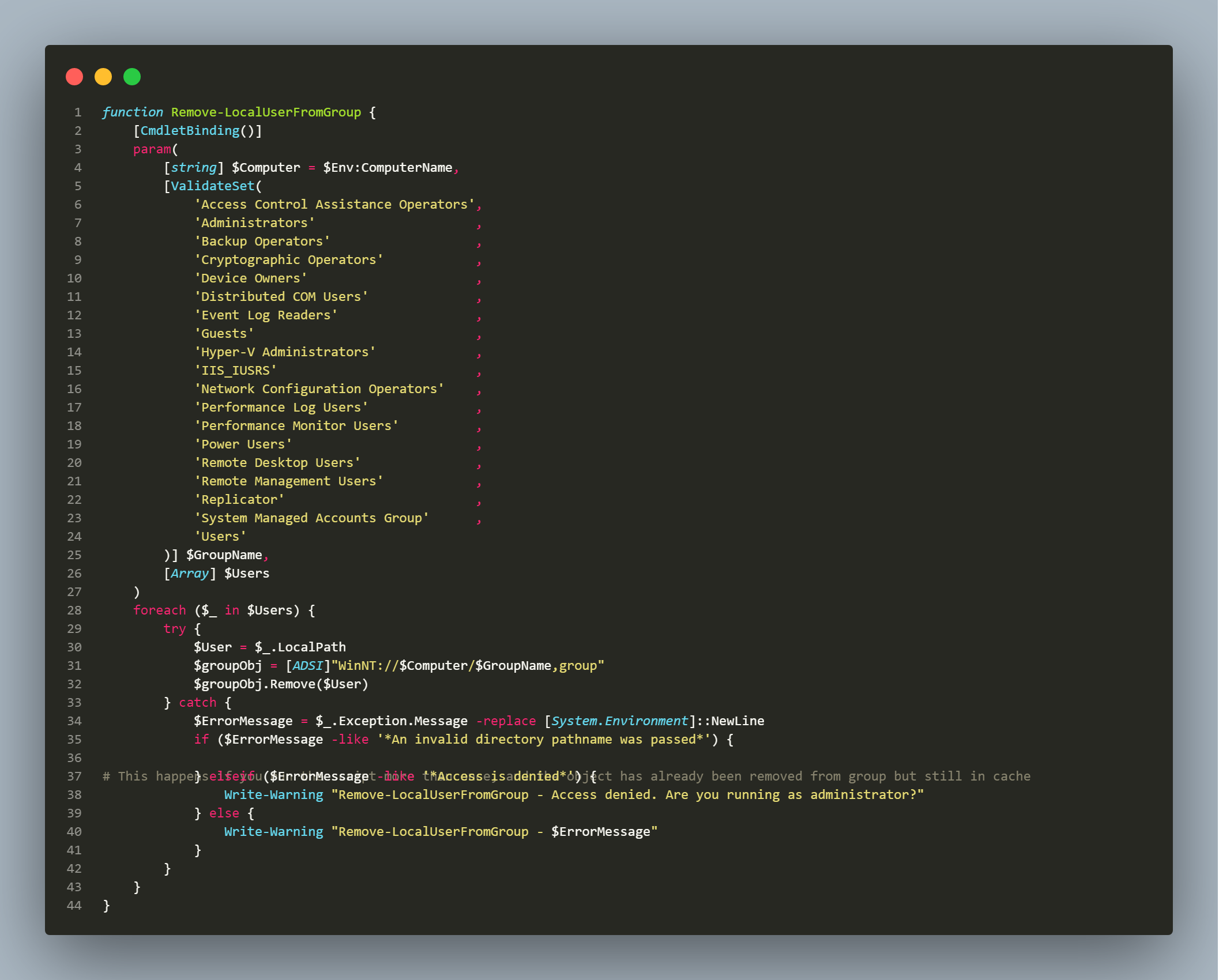Screen dimensions: 1219x980
Task: Click the $Env:ComputerName default value
Action: [x=387, y=168]
